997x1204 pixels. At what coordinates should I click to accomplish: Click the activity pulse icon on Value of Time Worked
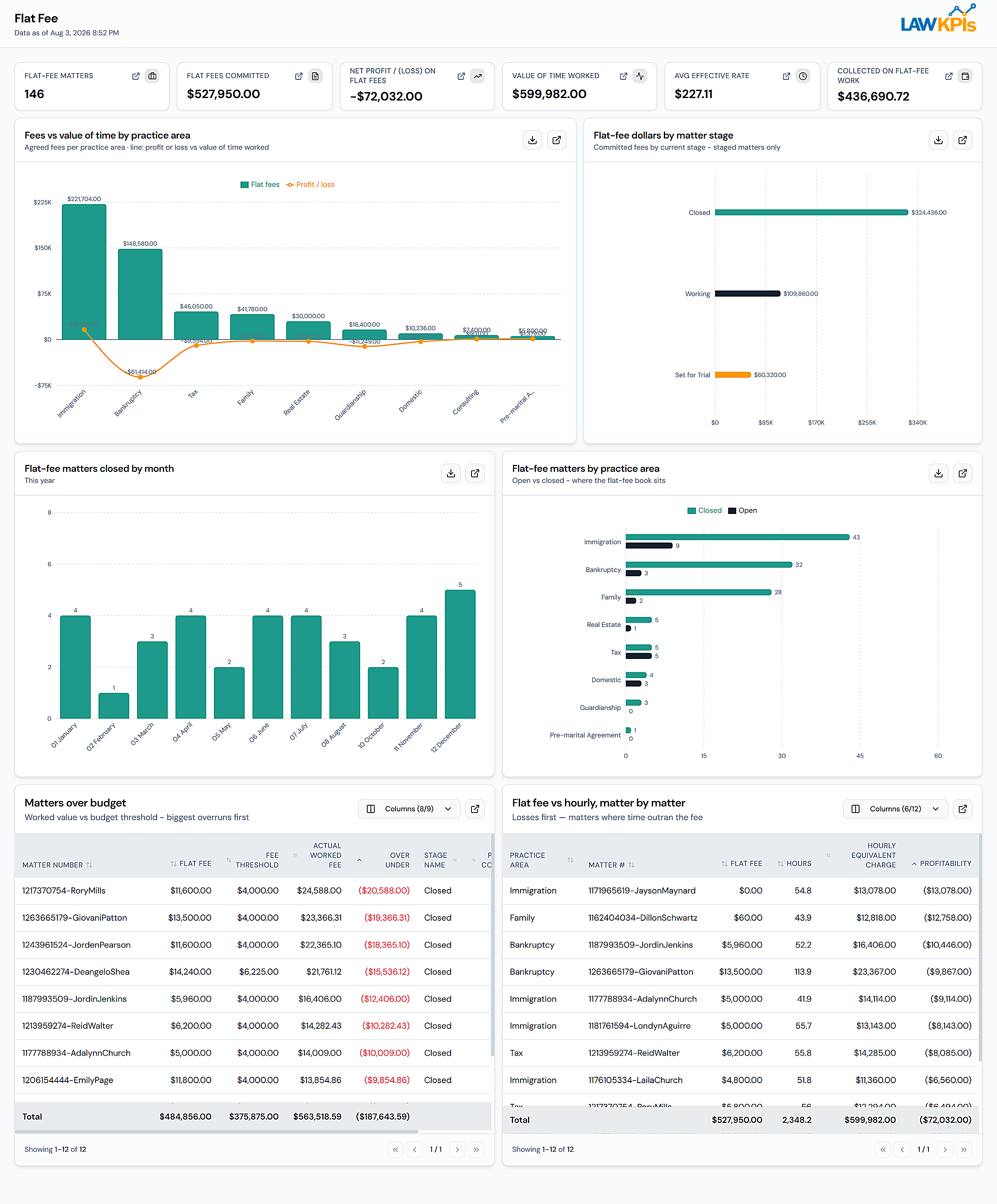coord(640,76)
